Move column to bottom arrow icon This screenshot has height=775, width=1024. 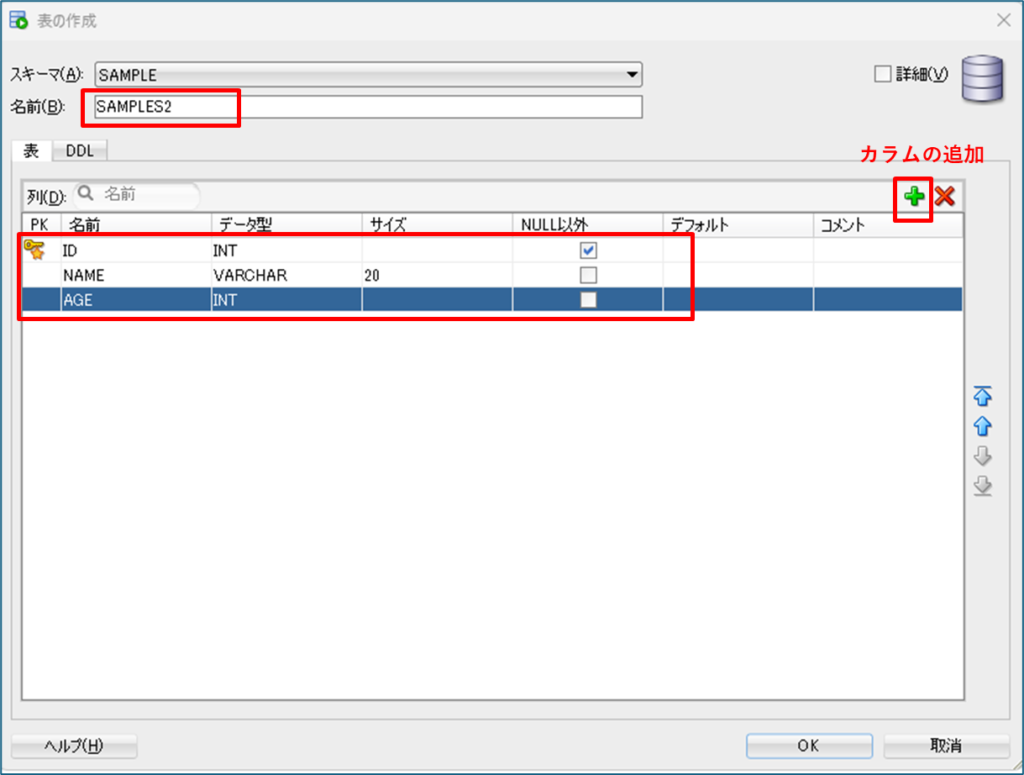[x=982, y=486]
